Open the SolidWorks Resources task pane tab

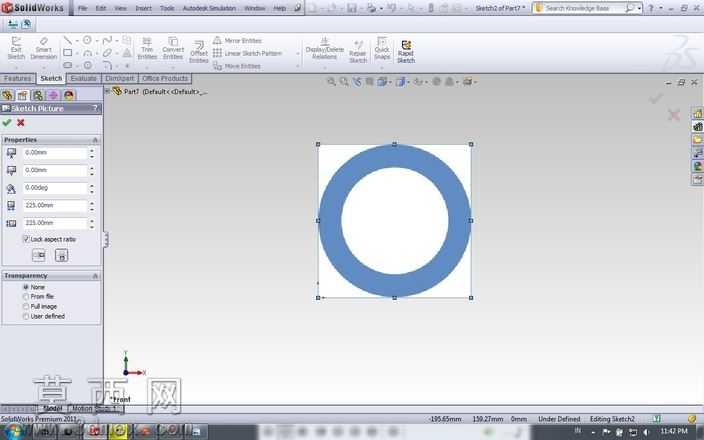pos(697,114)
